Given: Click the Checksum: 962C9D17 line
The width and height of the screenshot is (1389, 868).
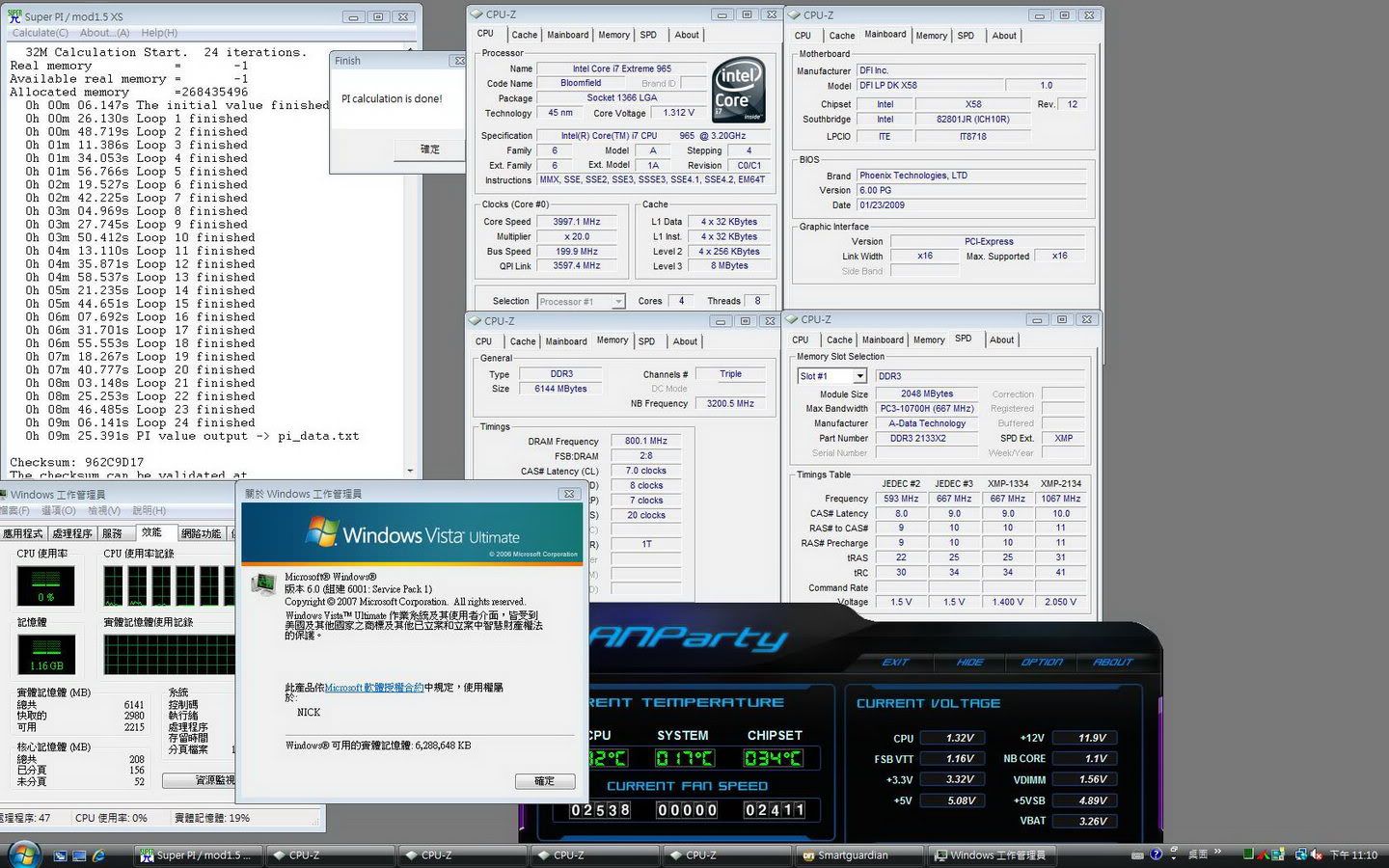Looking at the screenshot, I should [77, 462].
